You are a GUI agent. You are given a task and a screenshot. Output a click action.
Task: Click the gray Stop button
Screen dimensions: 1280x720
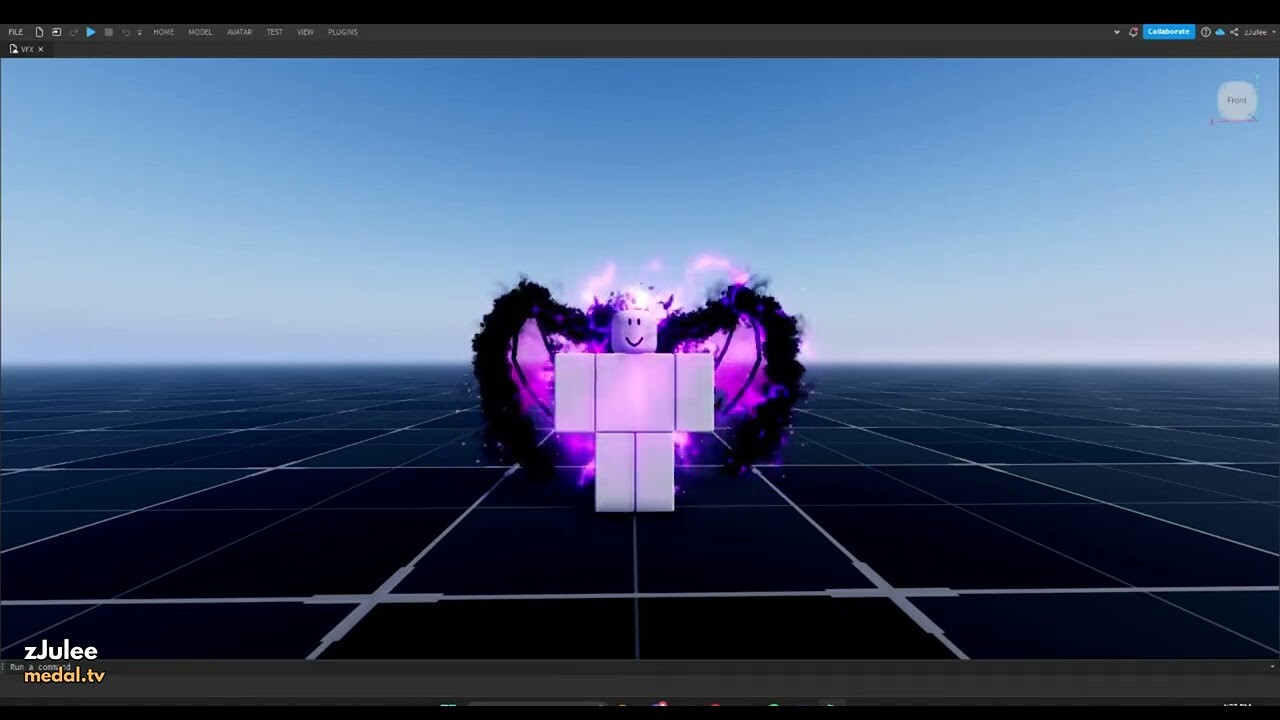pyautogui.click(x=109, y=32)
